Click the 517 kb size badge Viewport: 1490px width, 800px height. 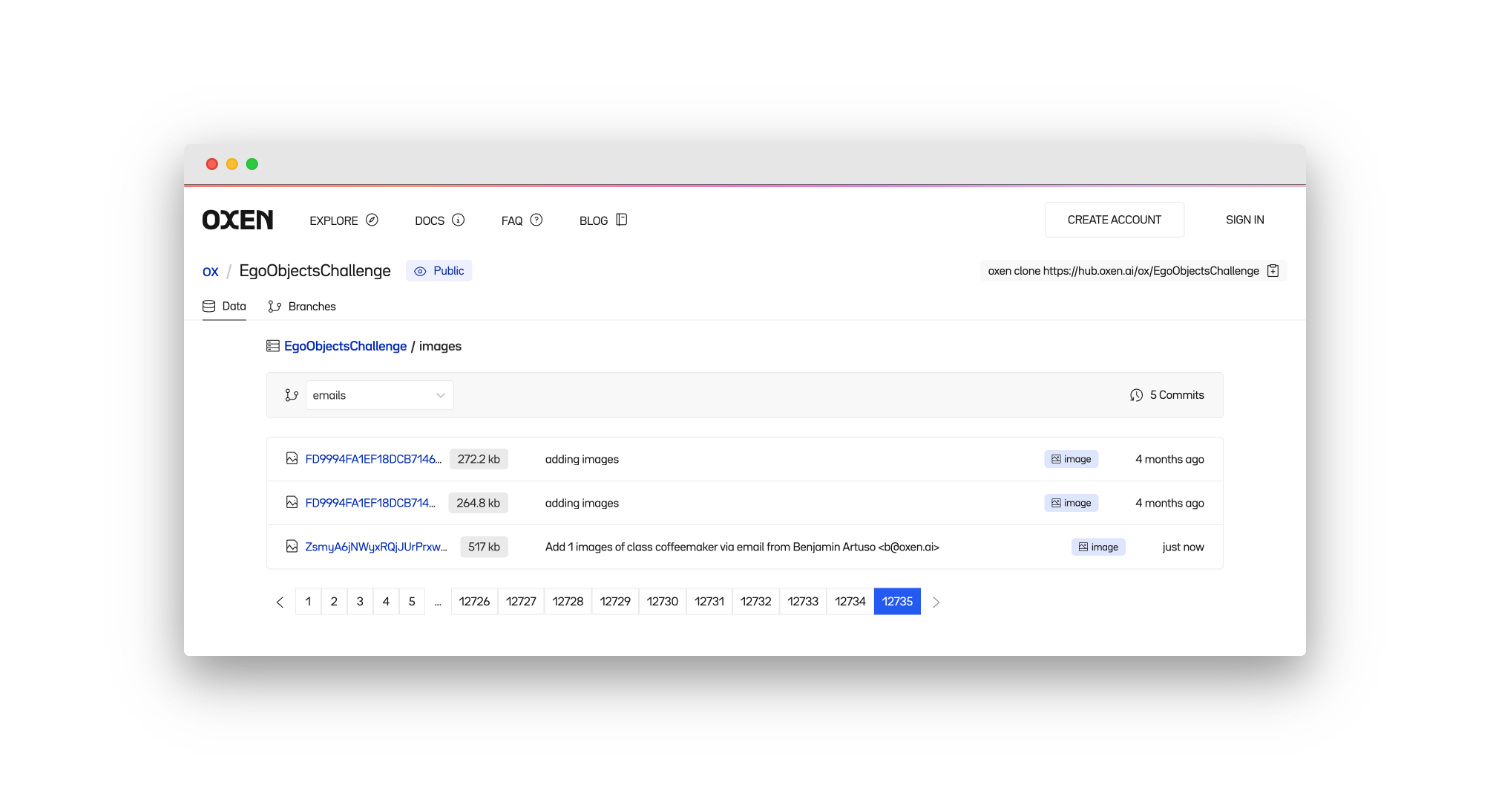484,547
